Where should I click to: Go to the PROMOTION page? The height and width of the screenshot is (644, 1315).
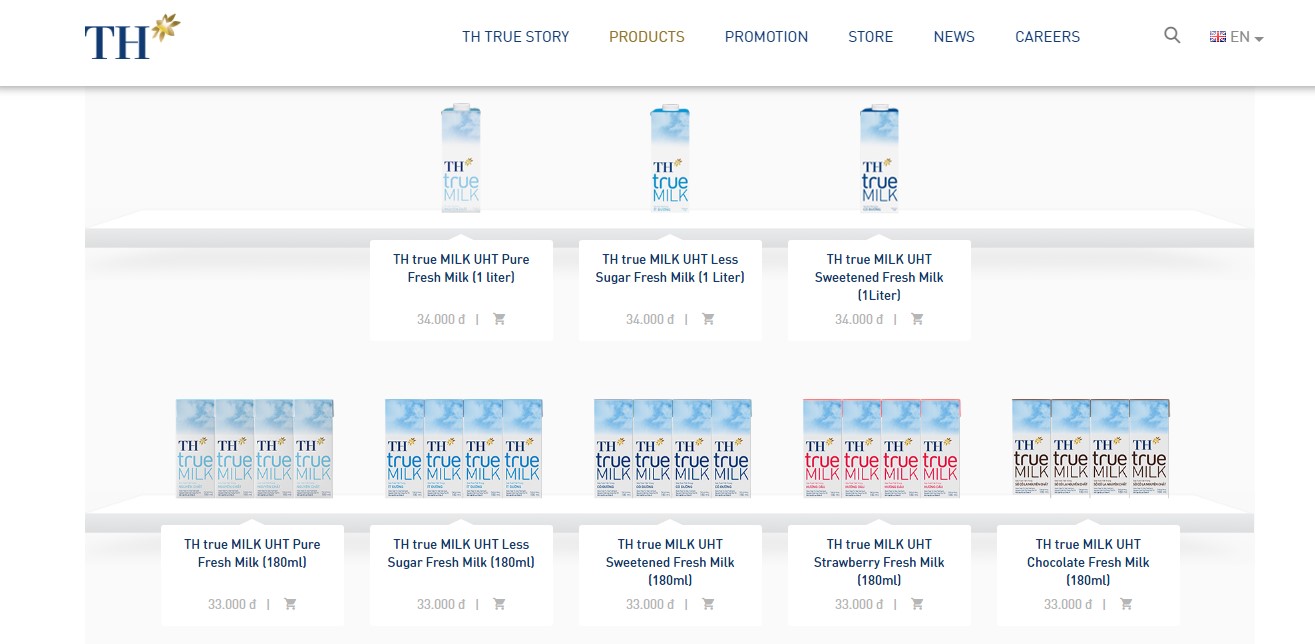click(x=766, y=37)
